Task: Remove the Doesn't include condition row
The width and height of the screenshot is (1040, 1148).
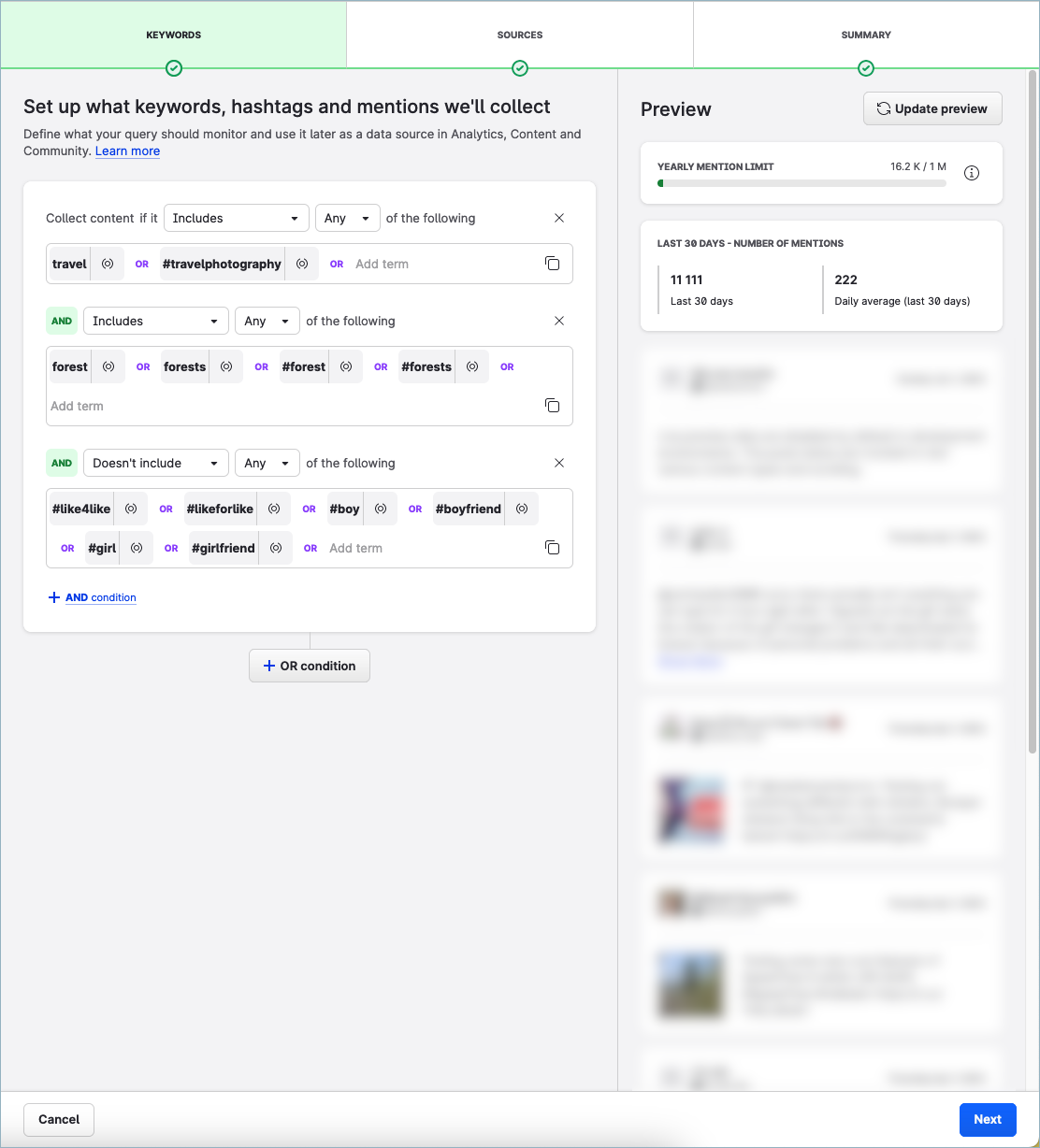Action: pos(559,463)
